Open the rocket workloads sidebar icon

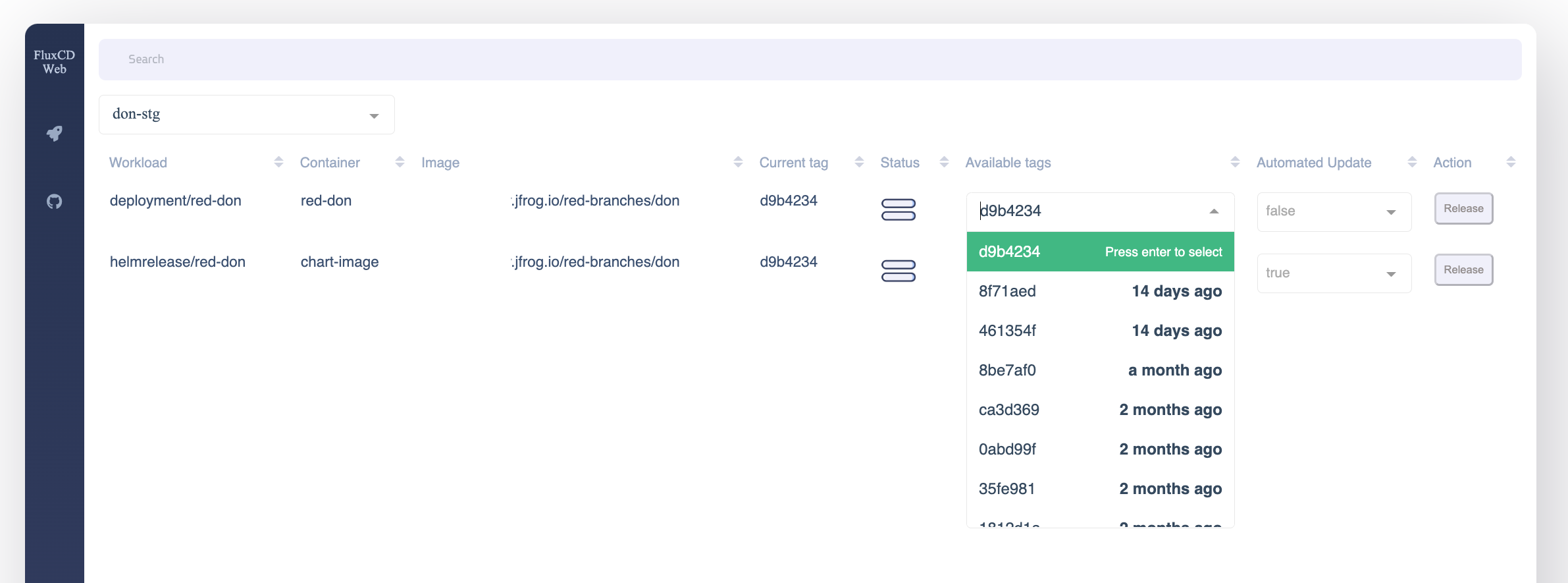(55, 134)
